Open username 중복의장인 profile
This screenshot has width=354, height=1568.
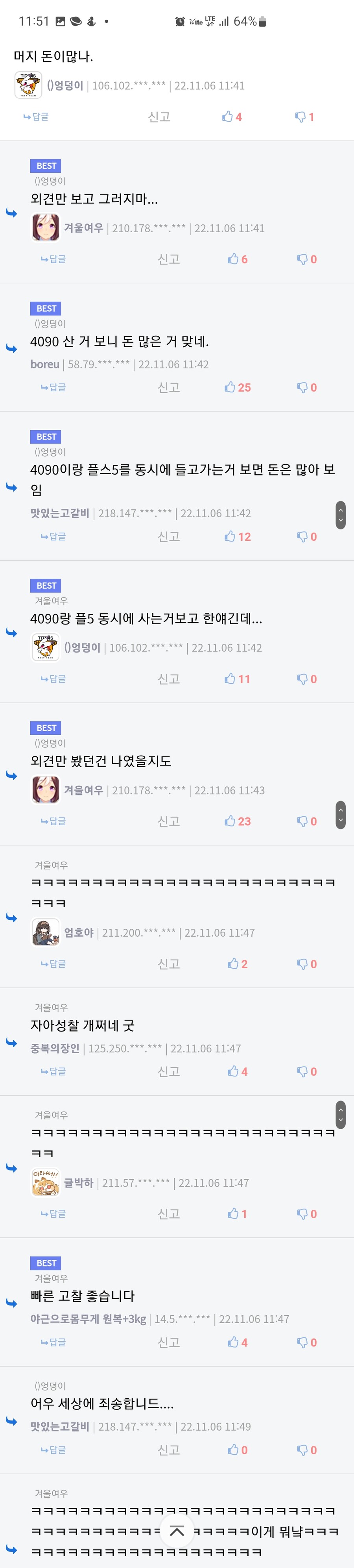point(55,1048)
